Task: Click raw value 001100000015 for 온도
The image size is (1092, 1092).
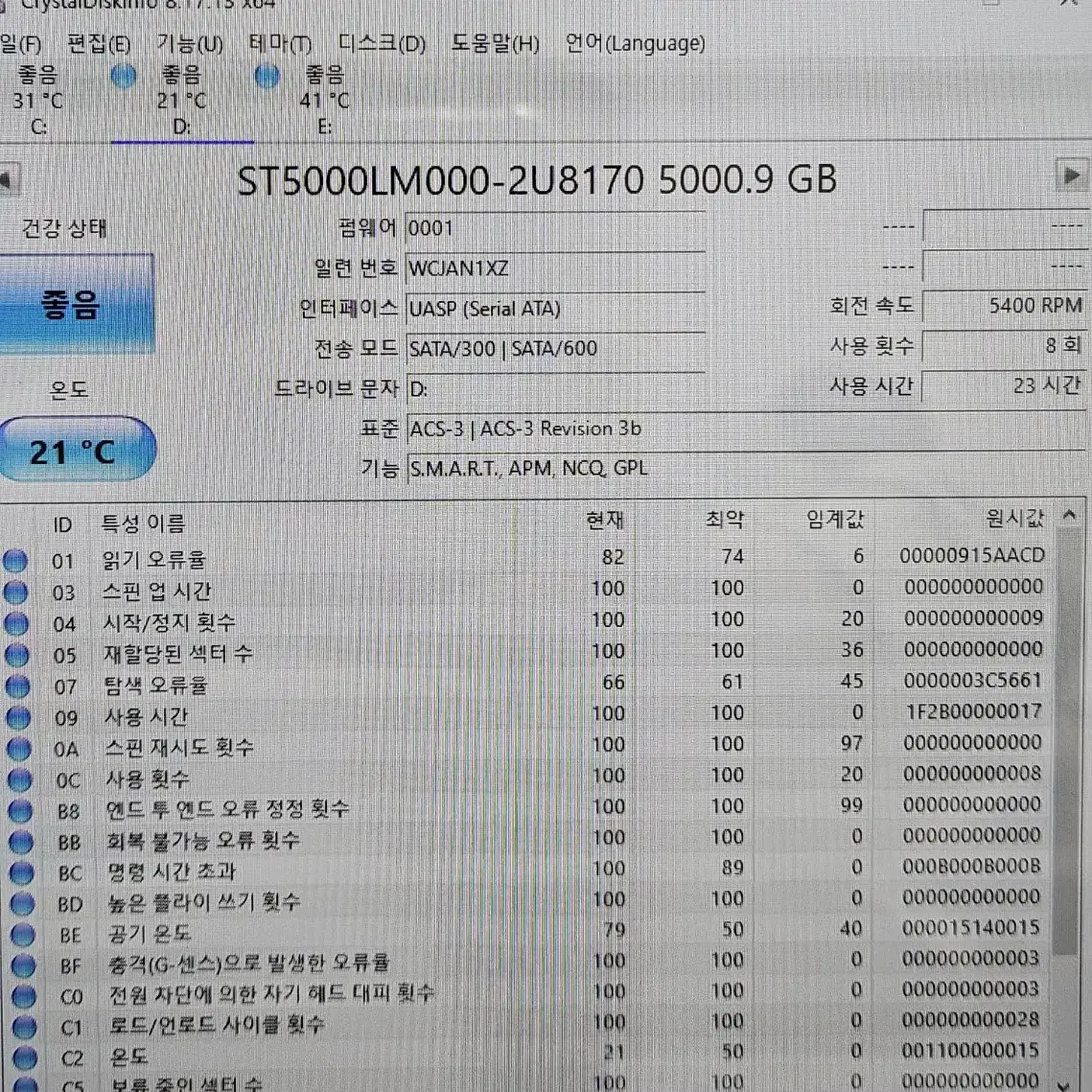Action: click(970, 1051)
